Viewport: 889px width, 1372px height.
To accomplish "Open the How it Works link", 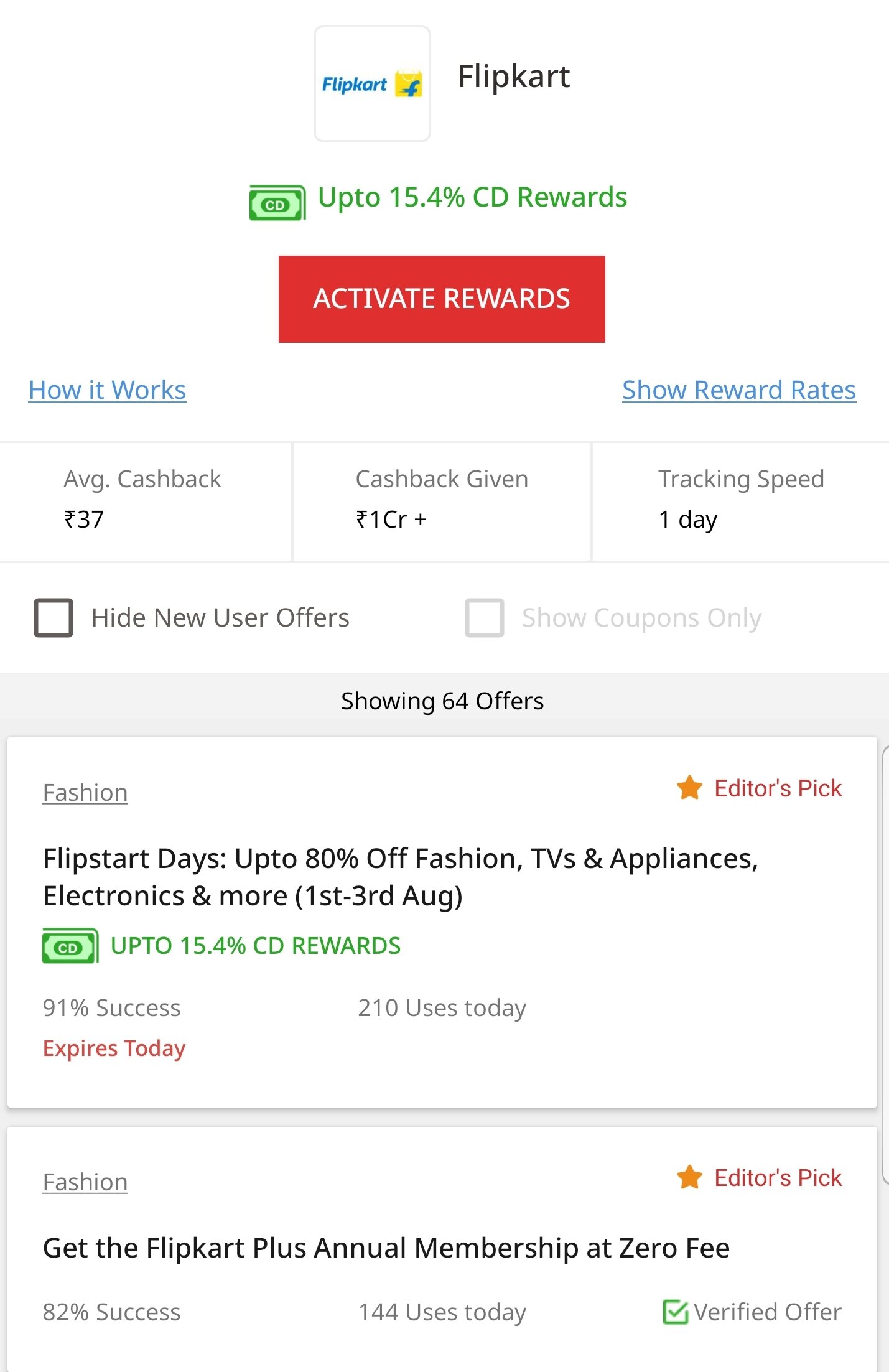I will (x=107, y=390).
